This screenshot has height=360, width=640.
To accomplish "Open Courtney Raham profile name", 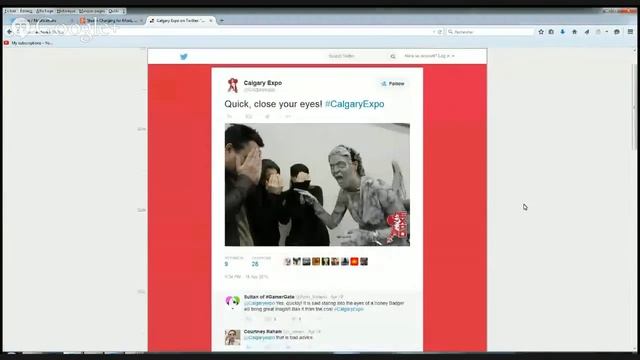I will coord(263,331).
